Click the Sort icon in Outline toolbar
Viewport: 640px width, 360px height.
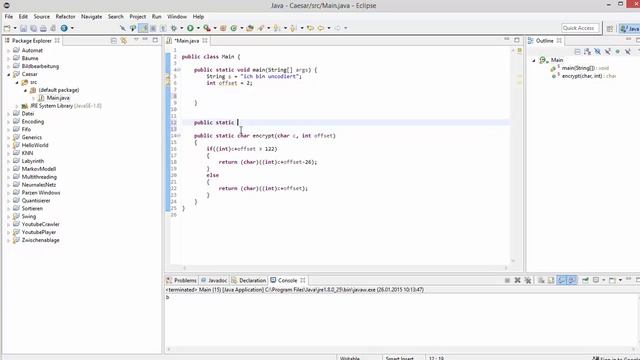tap(587, 51)
